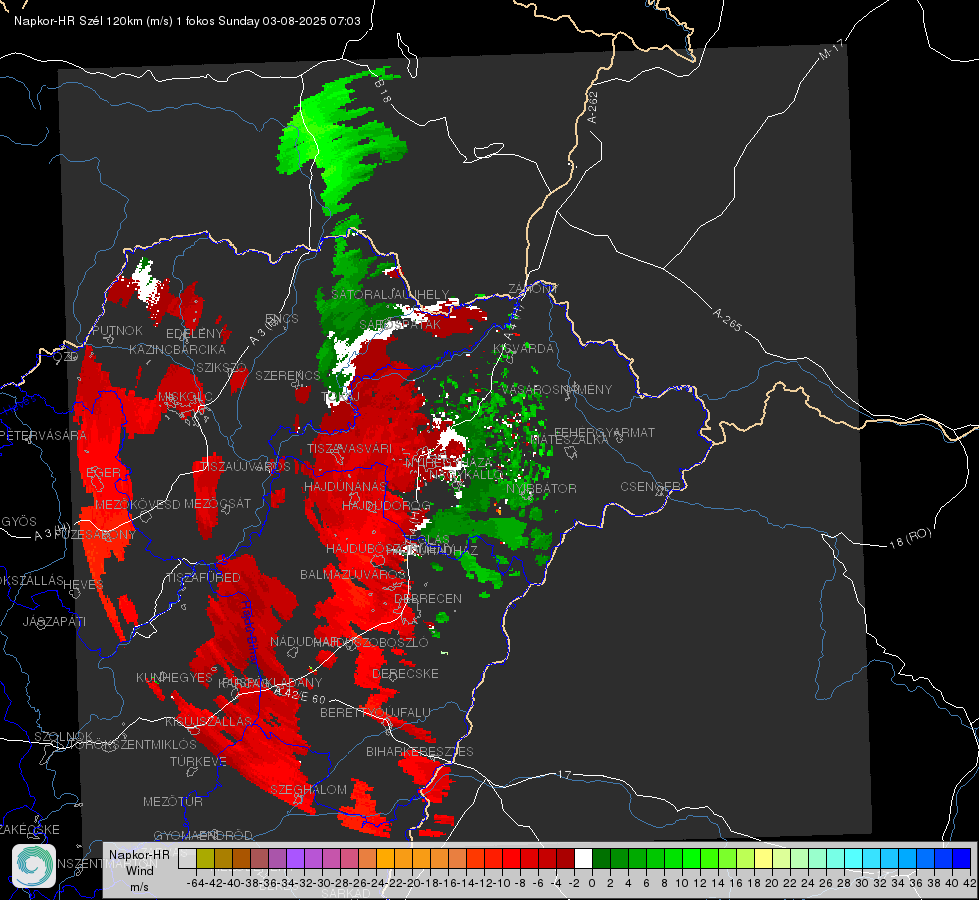This screenshot has height=900, width=979.
Task: Click the JASZAPATI town label
Action: pos(54,621)
